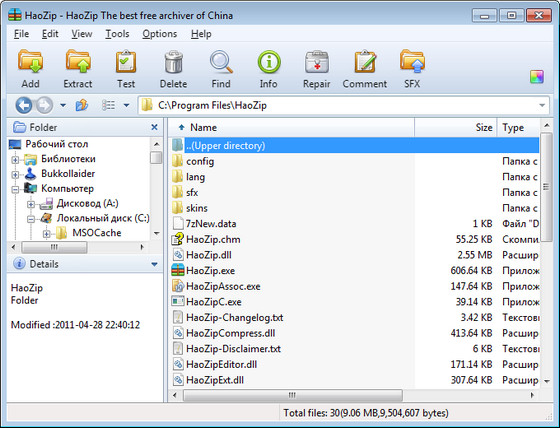Expand the Bukkollaider tree node
The image size is (560, 428).
click(x=15, y=175)
